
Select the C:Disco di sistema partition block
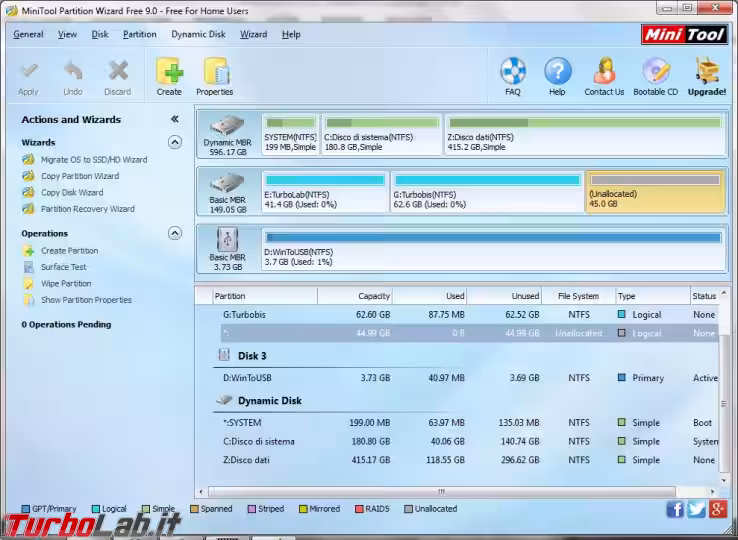coord(382,134)
